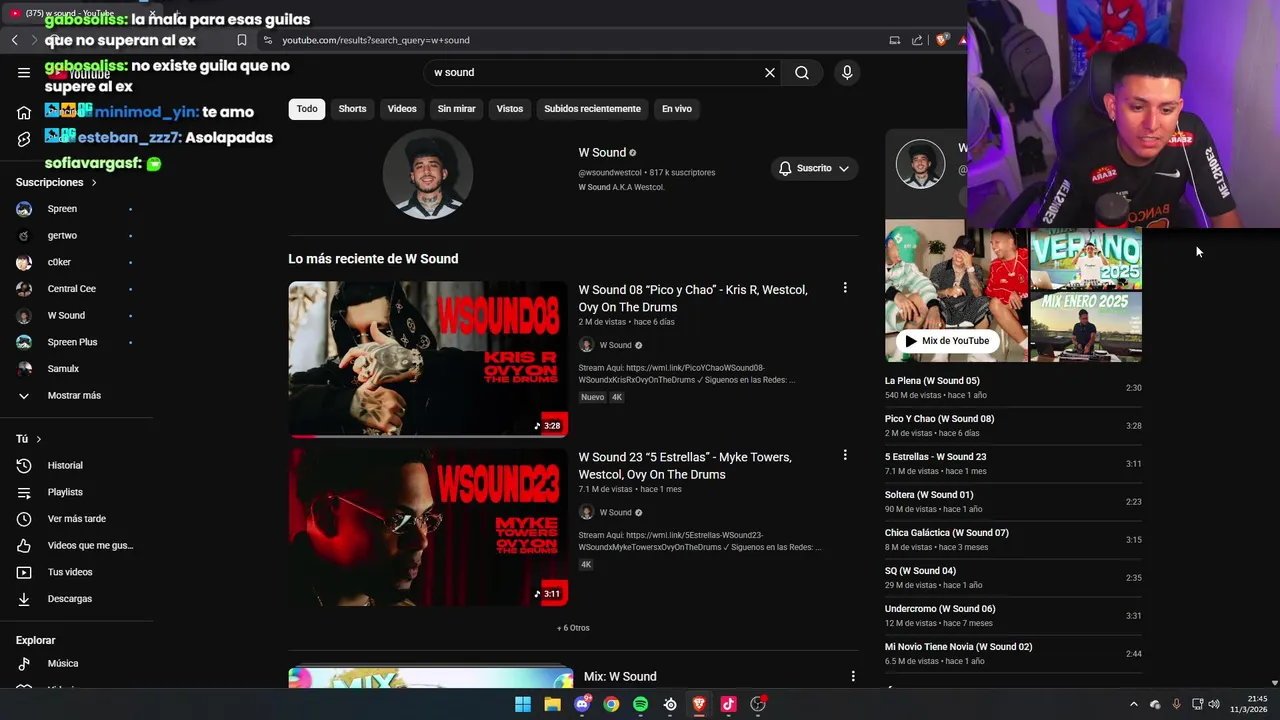Play Soltera (W Sound 01) track

(1013, 501)
